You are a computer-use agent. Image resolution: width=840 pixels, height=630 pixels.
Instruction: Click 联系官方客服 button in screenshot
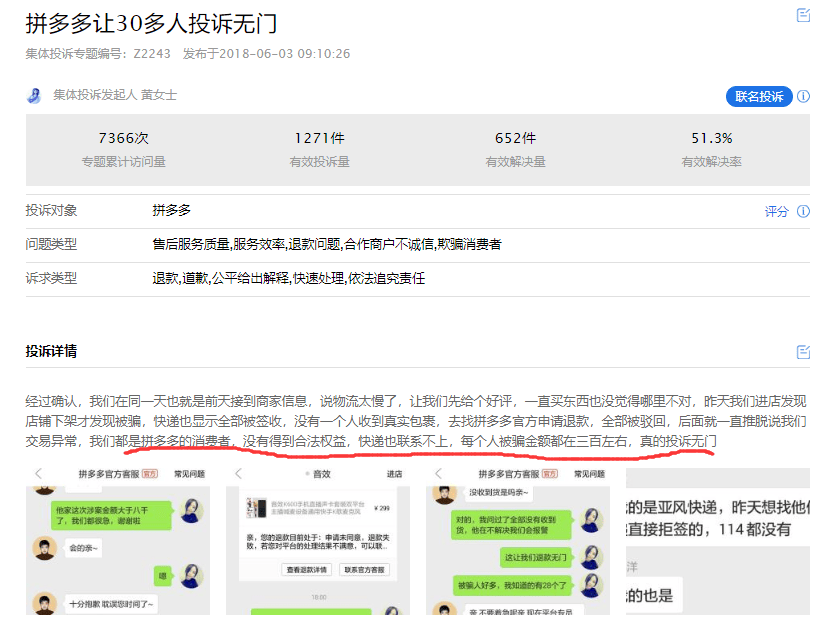click(364, 569)
